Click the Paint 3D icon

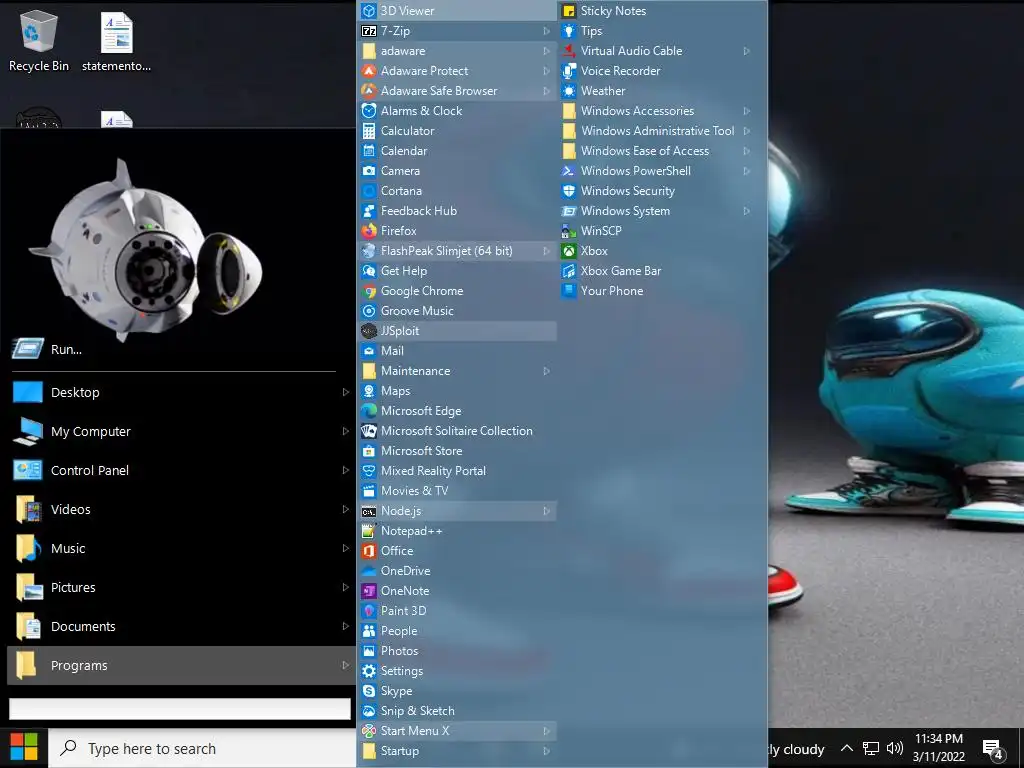click(369, 611)
